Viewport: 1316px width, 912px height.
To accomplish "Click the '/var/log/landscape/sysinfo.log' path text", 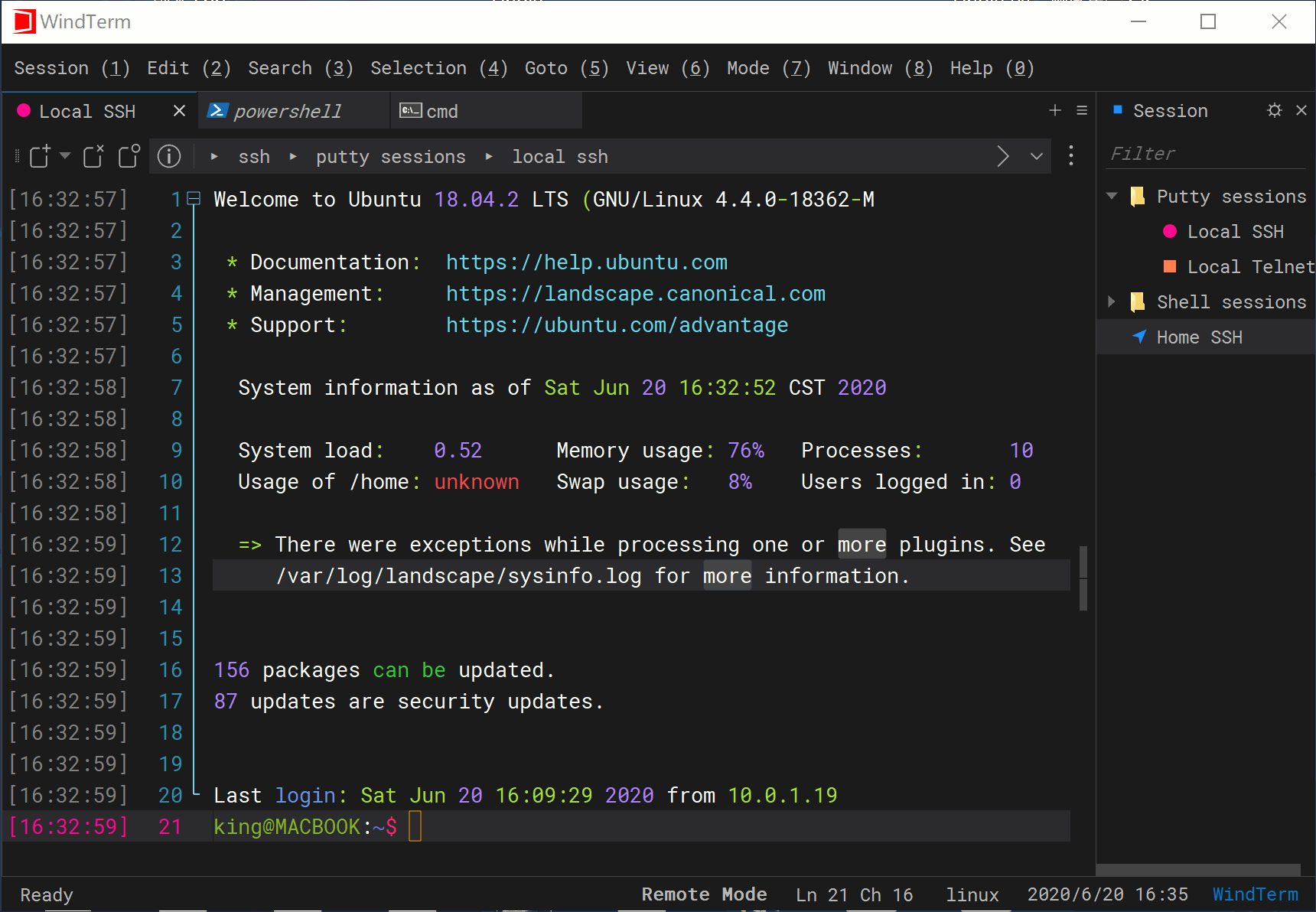I will 458,576.
